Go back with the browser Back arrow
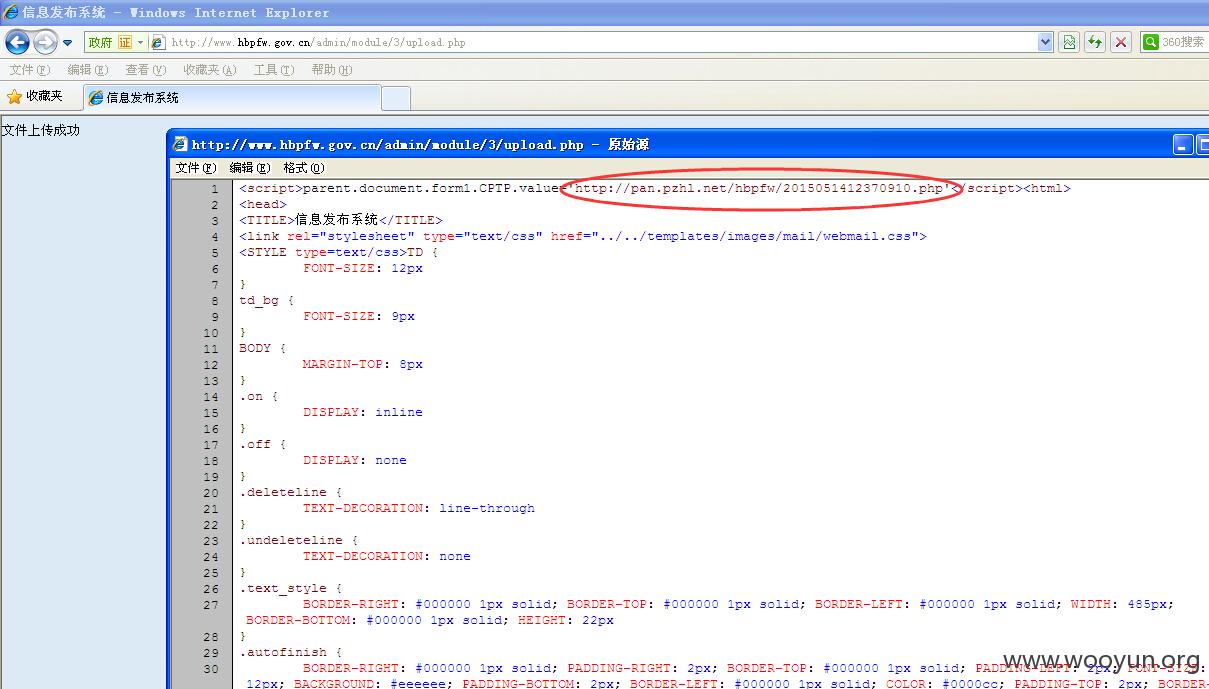 (x=17, y=42)
